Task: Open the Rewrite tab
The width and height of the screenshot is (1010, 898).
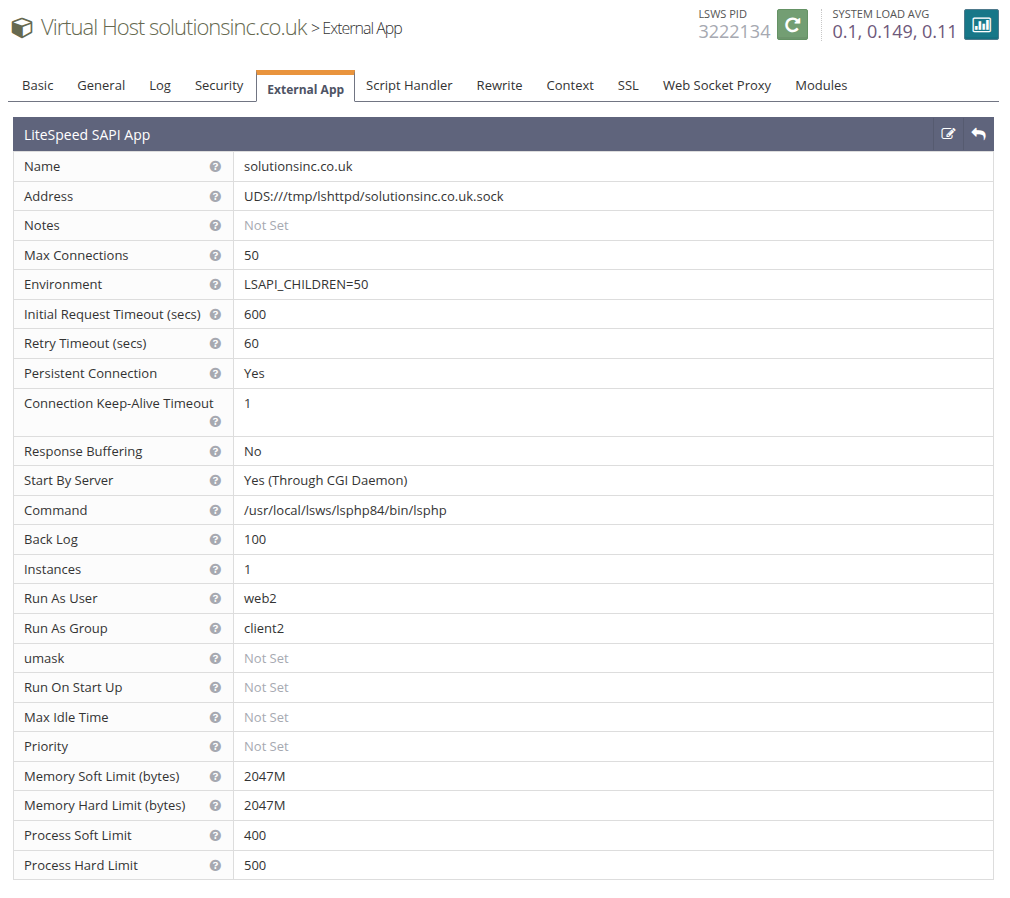Action: click(499, 86)
